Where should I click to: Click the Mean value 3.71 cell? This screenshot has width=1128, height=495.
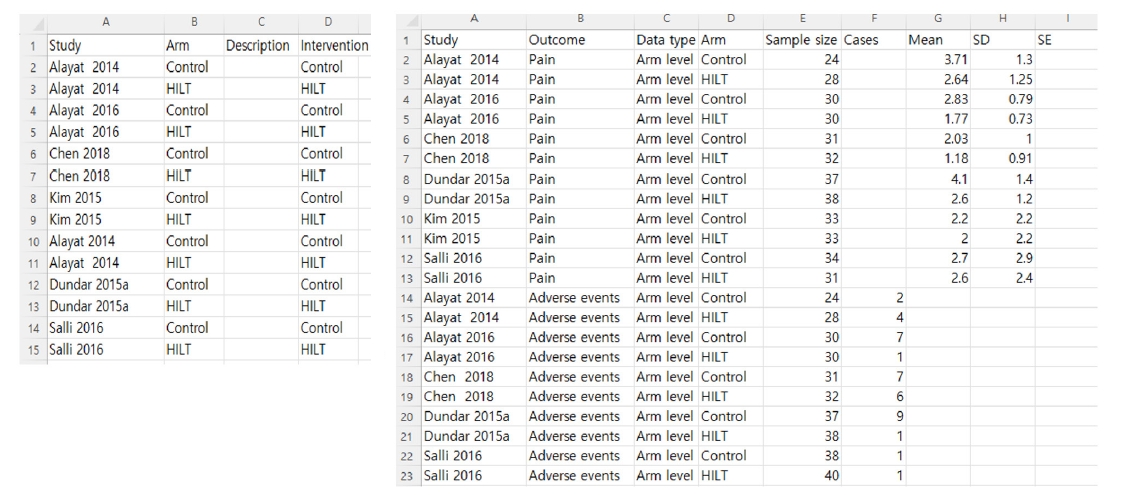pos(937,60)
